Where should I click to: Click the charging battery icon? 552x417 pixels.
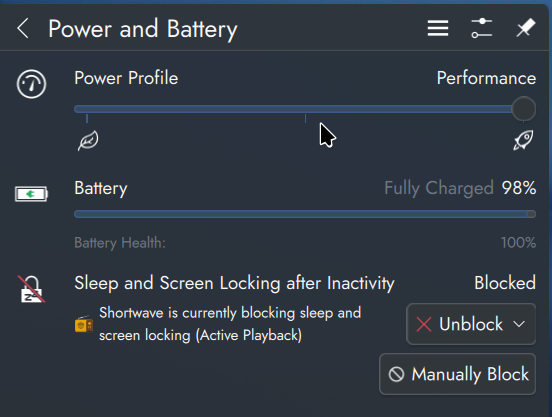point(31,194)
